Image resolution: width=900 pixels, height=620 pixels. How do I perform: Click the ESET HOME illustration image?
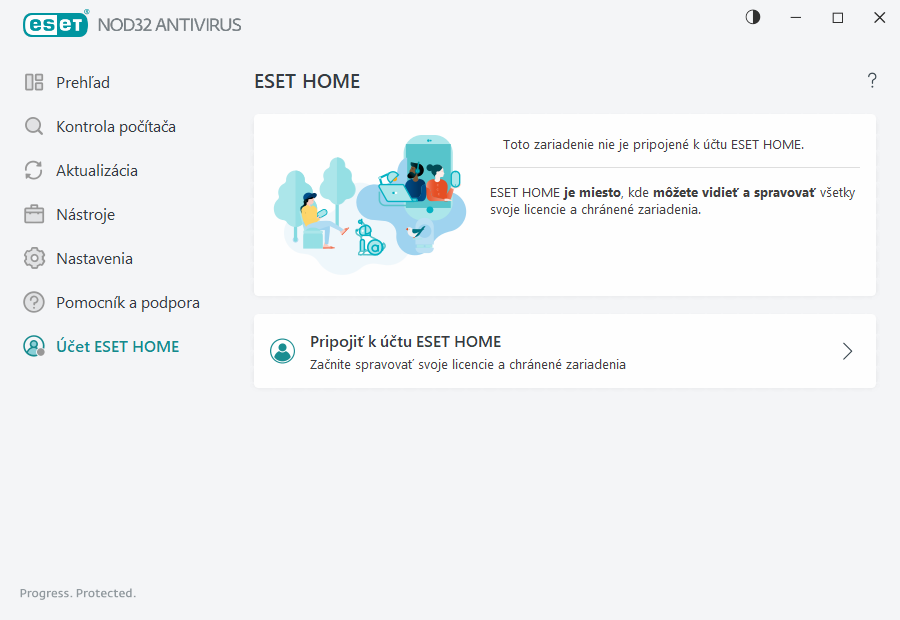click(x=369, y=204)
